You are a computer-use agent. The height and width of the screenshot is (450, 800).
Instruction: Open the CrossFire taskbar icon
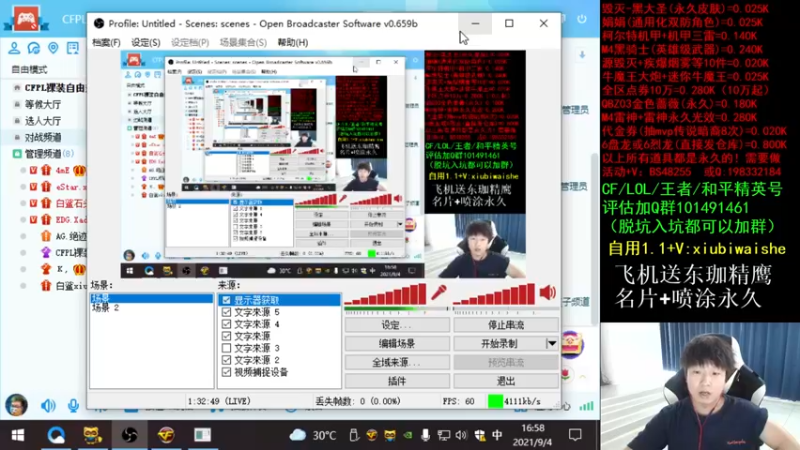pos(166,435)
